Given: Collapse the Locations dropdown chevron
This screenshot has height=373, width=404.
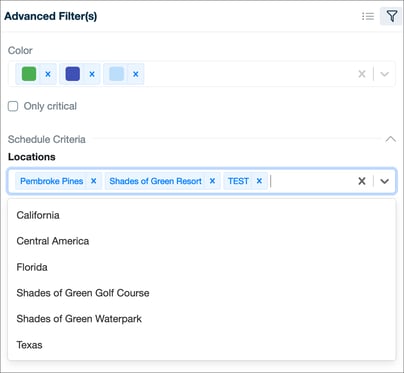Looking at the screenshot, I should coord(384,181).
